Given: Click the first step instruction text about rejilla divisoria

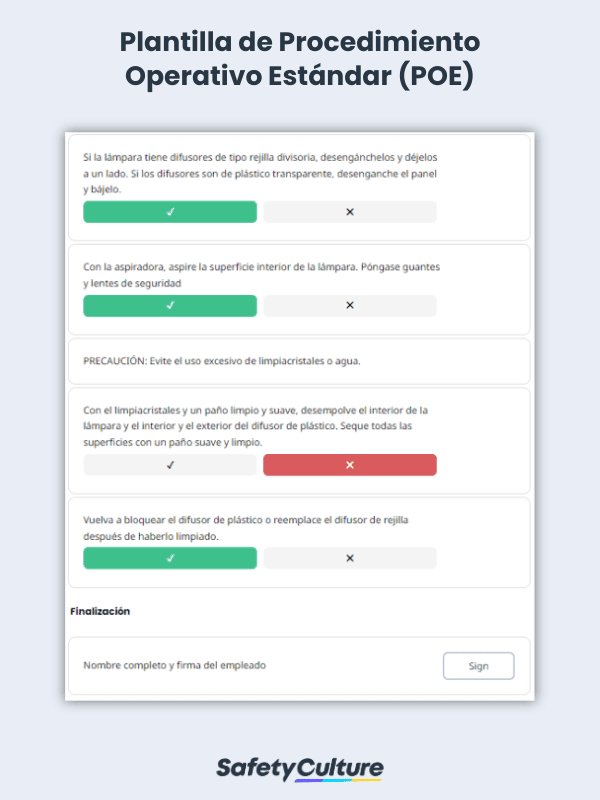Looking at the screenshot, I should pos(254,172).
